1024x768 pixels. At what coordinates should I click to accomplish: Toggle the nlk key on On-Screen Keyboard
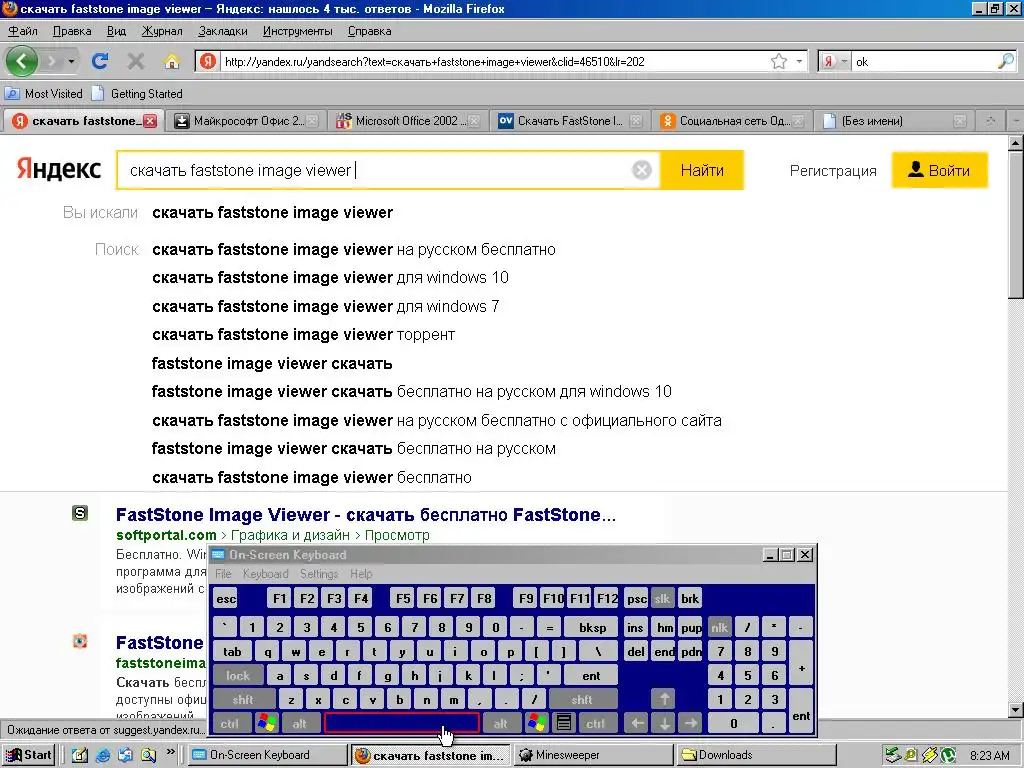(719, 627)
